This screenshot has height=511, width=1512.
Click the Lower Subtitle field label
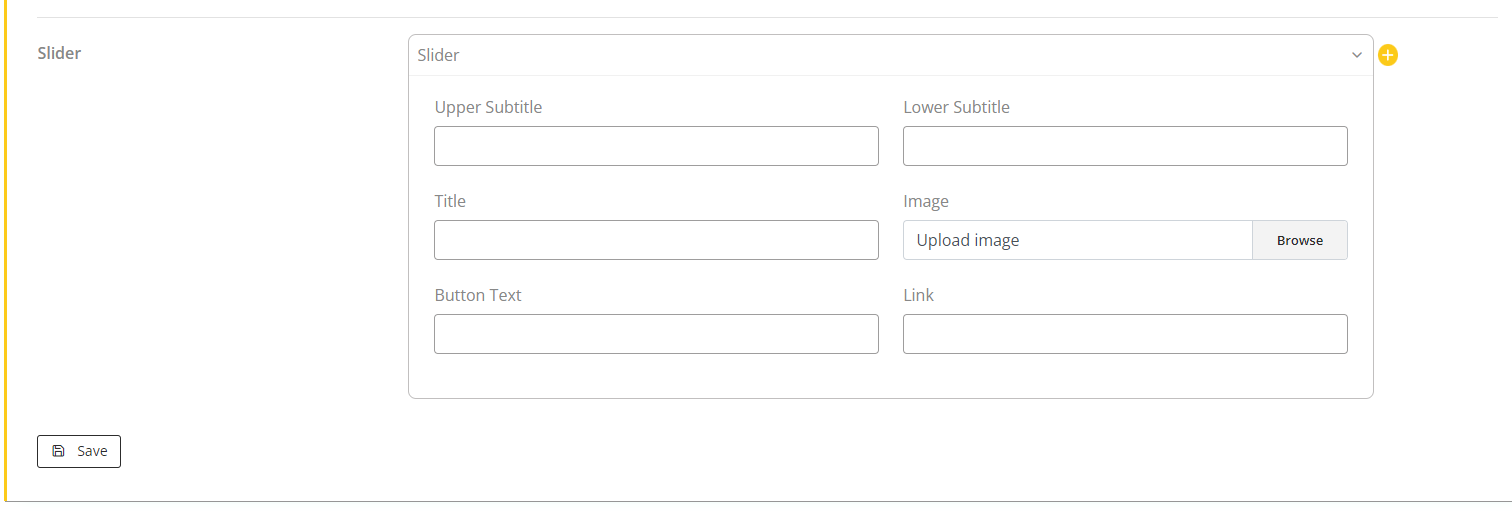[x=956, y=107]
